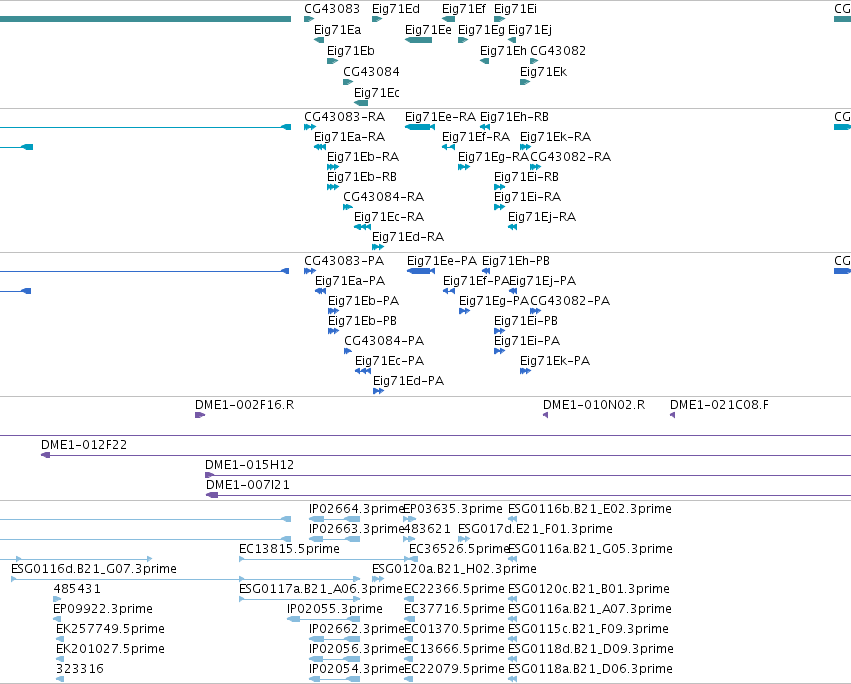Screen dimensions: 851x684
Task: Select transcript CG43082-RA
Action: 570,157
